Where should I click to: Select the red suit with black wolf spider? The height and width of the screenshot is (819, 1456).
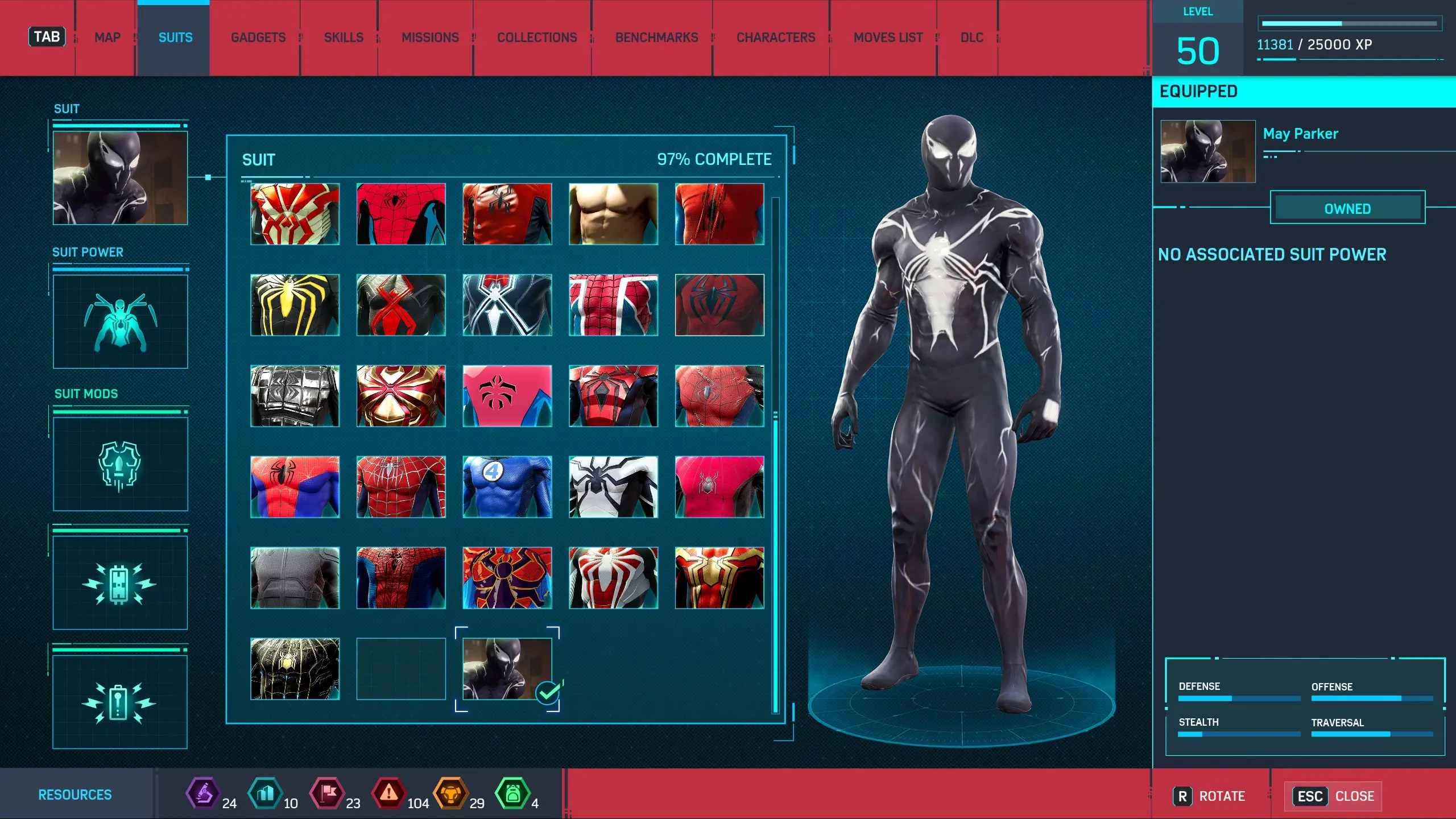[719, 305]
